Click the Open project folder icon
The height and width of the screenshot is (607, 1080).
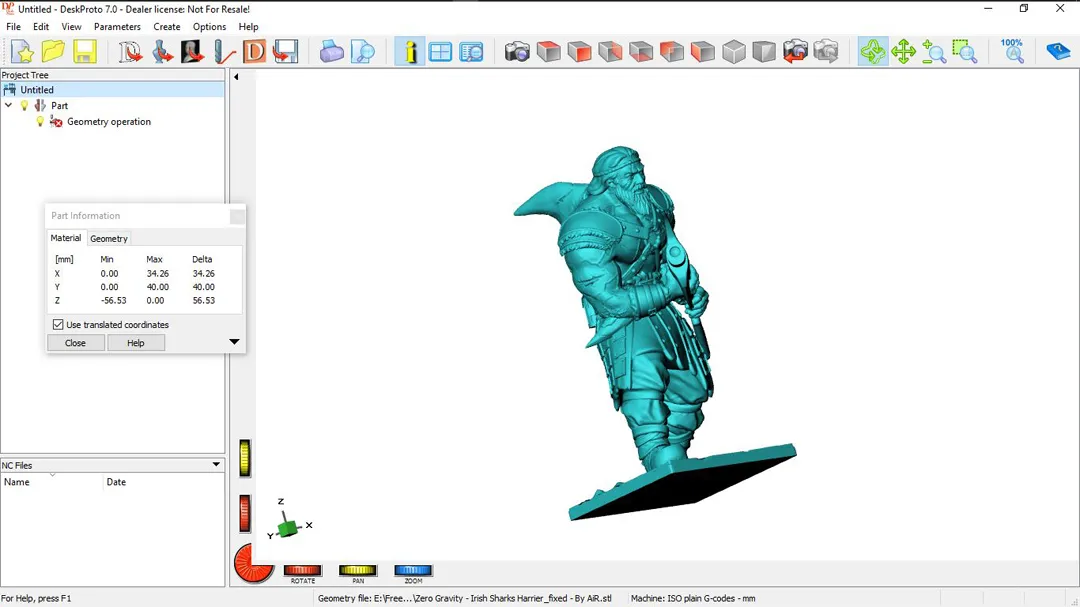(x=53, y=52)
